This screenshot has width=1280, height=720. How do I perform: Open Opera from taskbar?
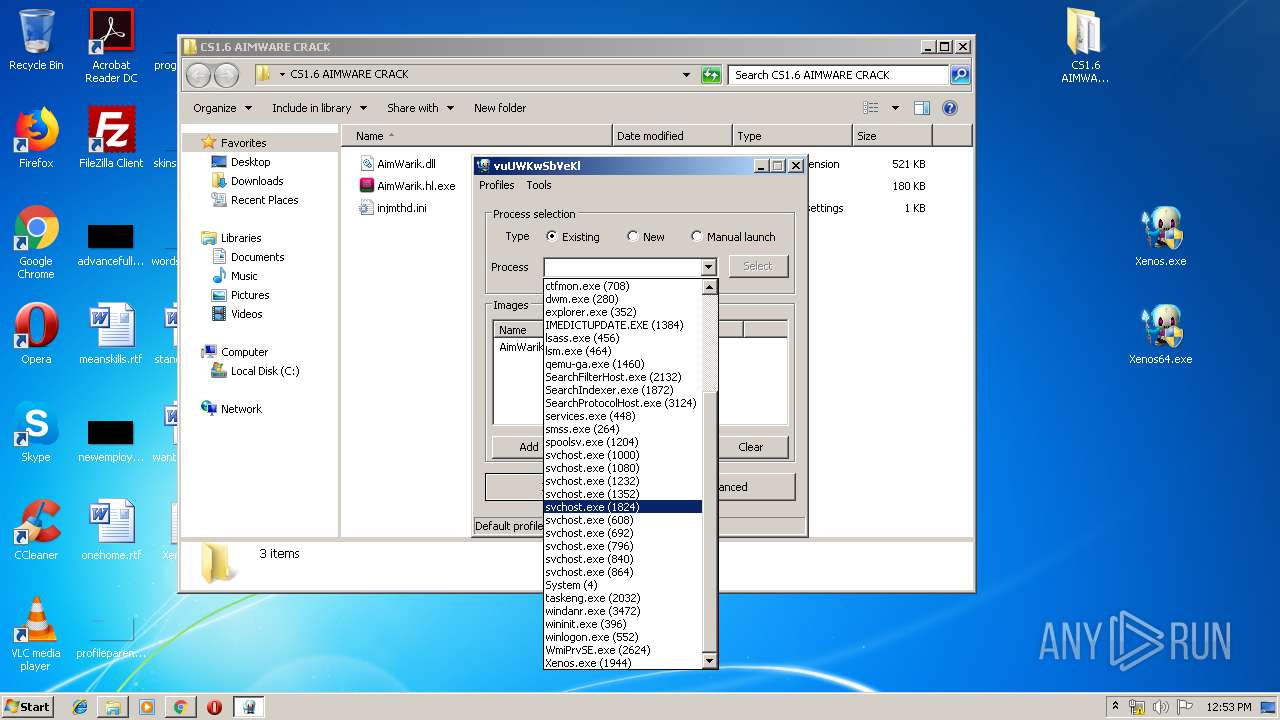click(x=214, y=707)
